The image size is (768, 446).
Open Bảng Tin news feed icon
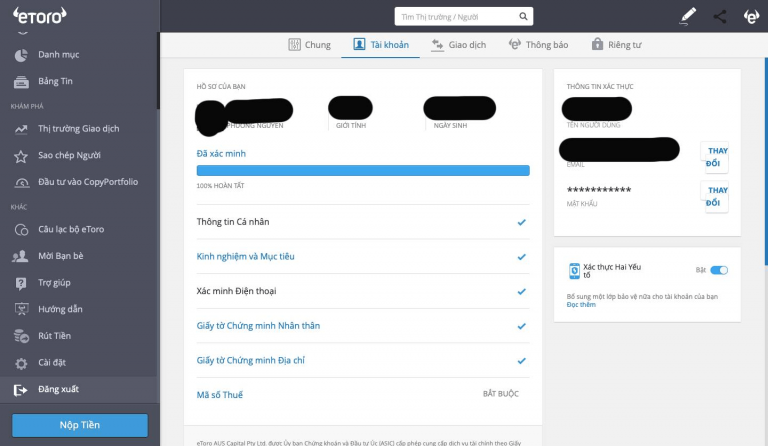(21, 82)
